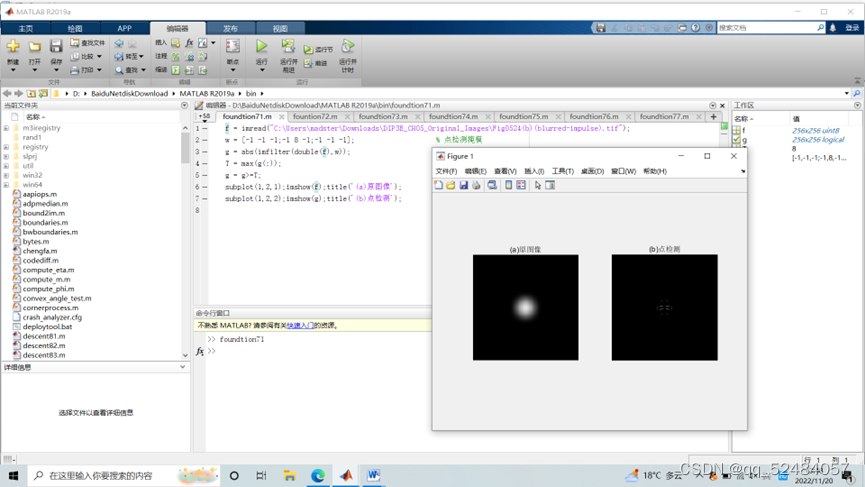Select bwboundaries.m in the file list
Viewport: 865px width, 487px height.
50,232
